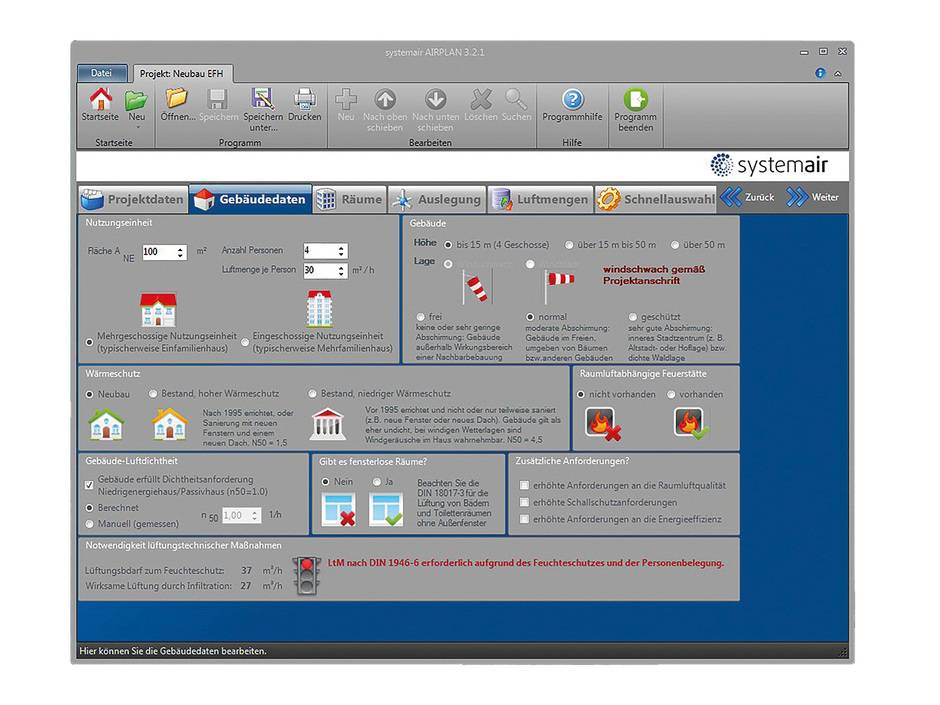Click the Fläche A NE input field

(x=158, y=252)
